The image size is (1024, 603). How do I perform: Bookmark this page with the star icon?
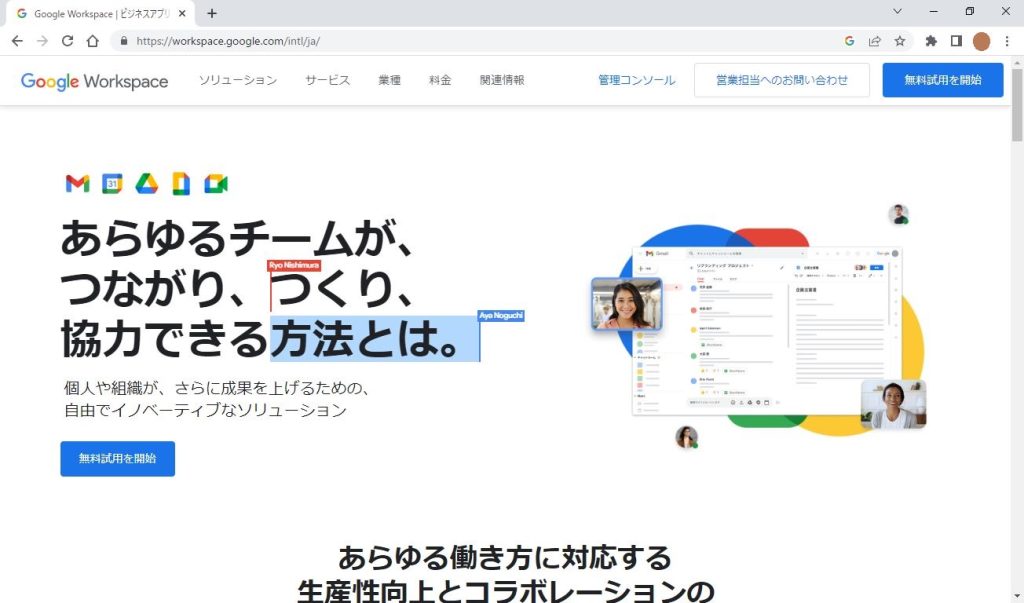click(x=900, y=41)
